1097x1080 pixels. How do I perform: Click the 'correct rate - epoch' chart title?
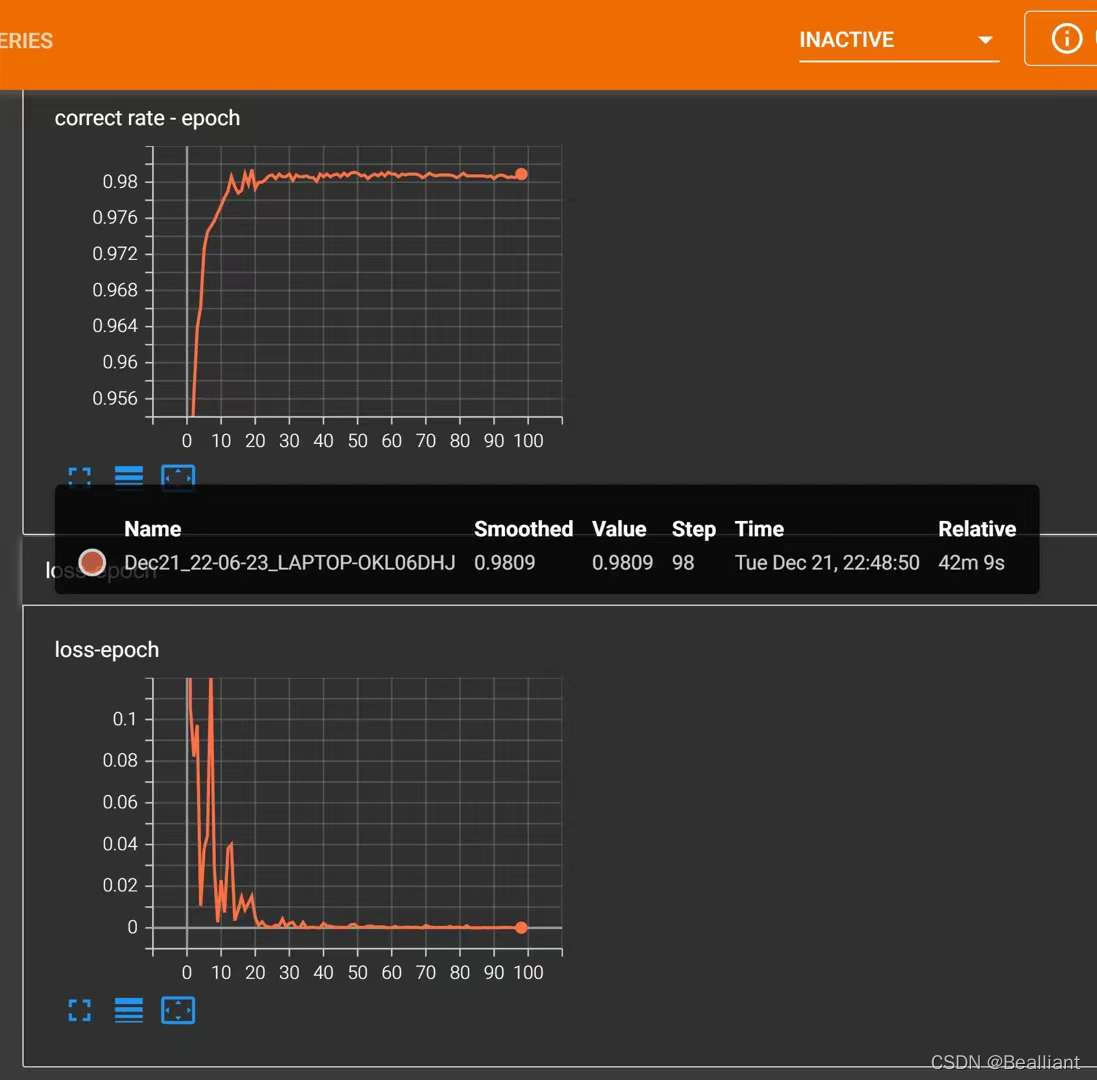coord(147,118)
